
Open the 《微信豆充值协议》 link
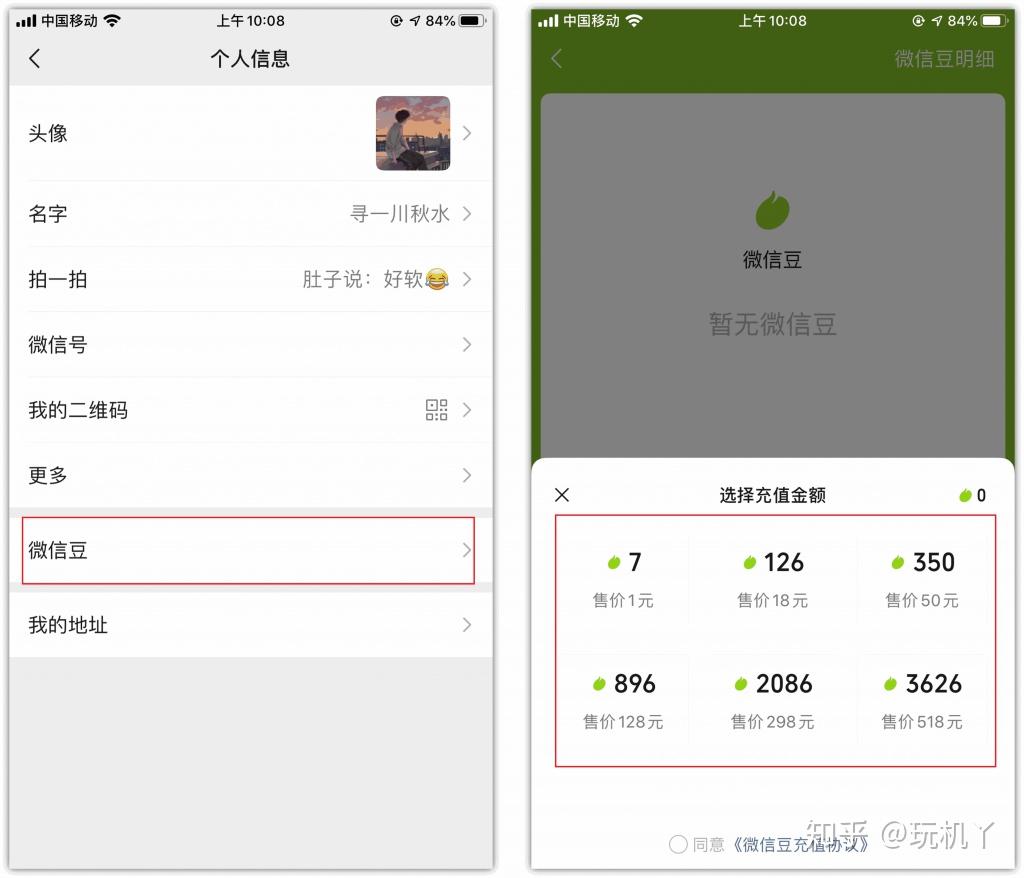pos(798,845)
